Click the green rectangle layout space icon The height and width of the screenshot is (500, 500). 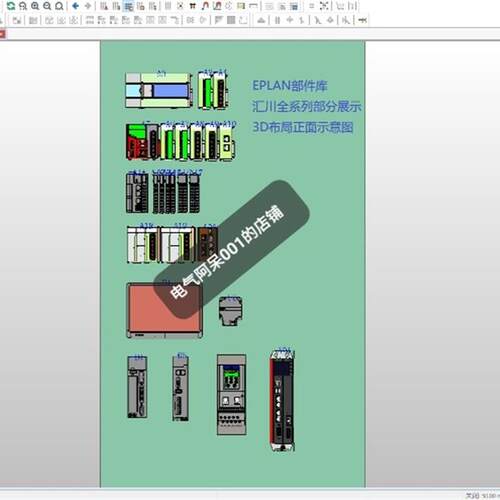coord(241,6)
